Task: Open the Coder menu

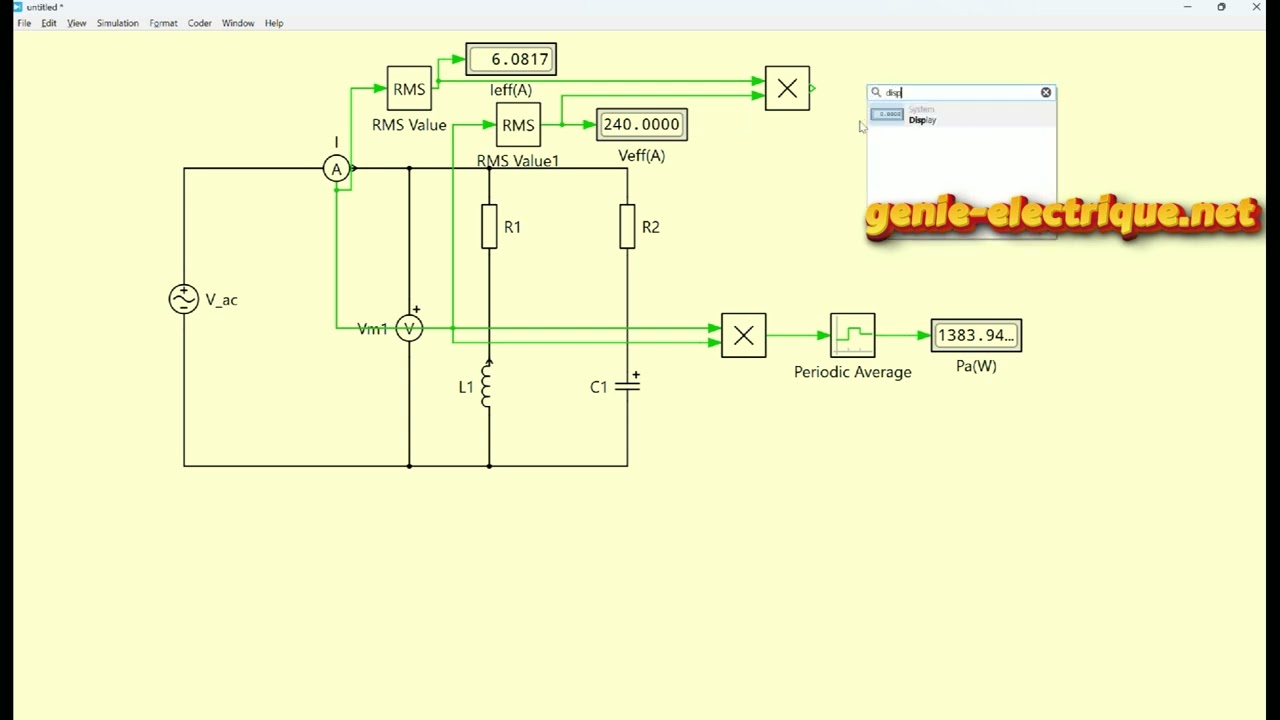Action: click(x=200, y=23)
